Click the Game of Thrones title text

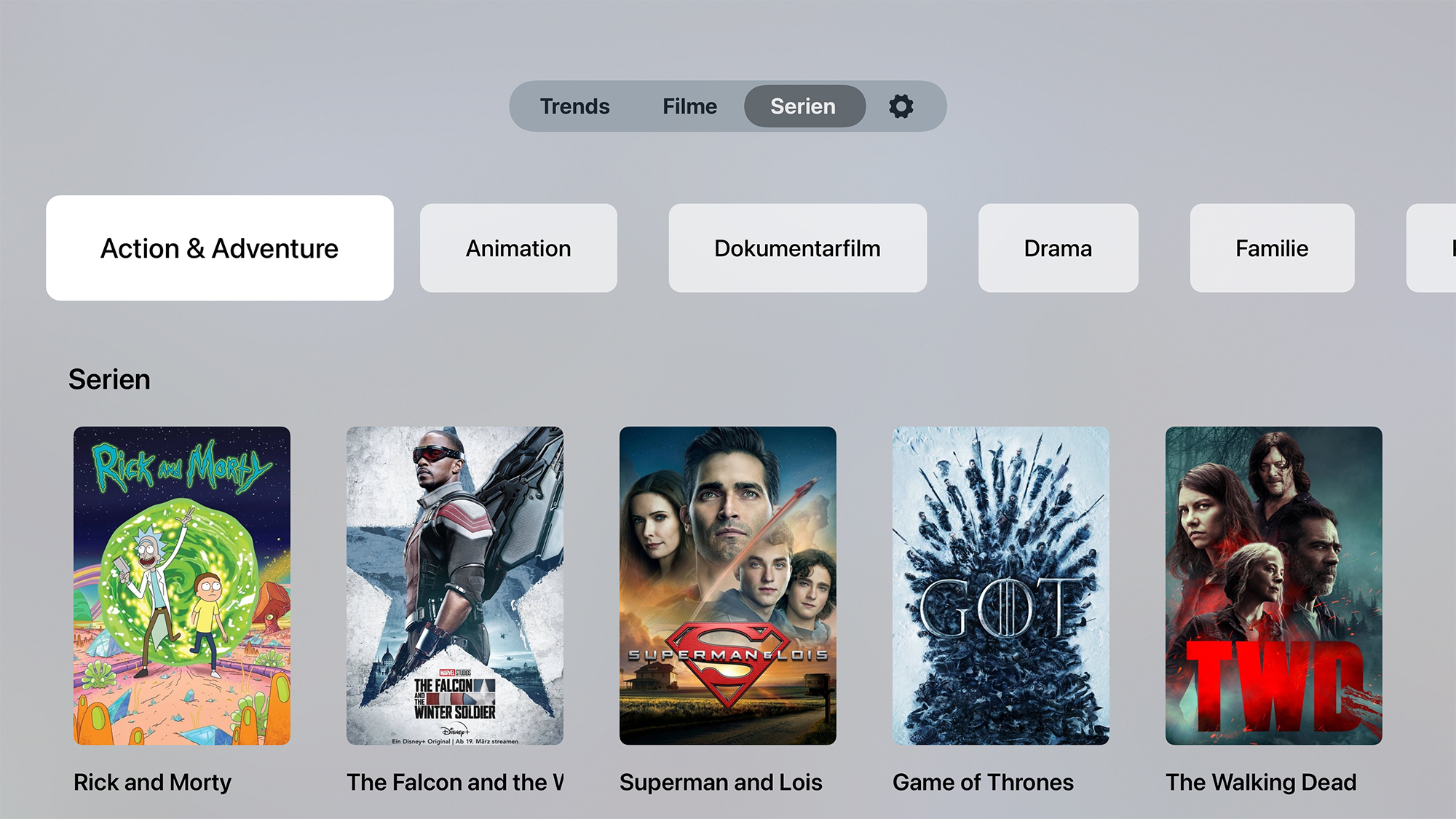pos(983,783)
